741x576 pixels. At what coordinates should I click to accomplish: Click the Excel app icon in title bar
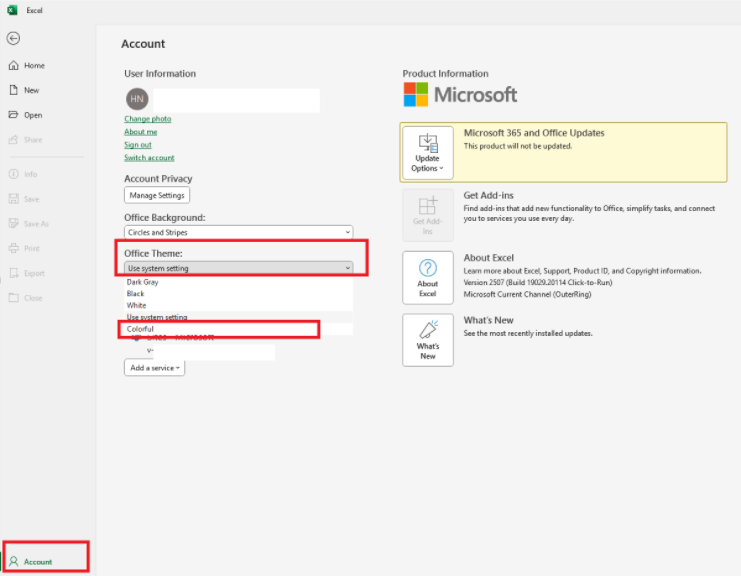pyautogui.click(x=12, y=10)
